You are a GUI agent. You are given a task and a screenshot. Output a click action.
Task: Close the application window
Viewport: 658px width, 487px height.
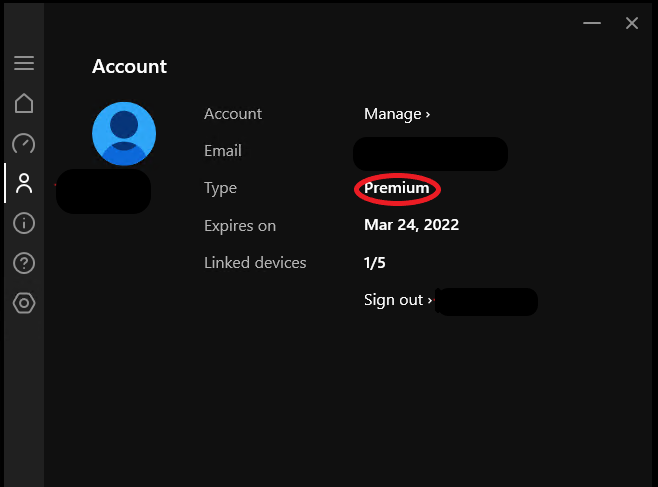pyautogui.click(x=632, y=23)
